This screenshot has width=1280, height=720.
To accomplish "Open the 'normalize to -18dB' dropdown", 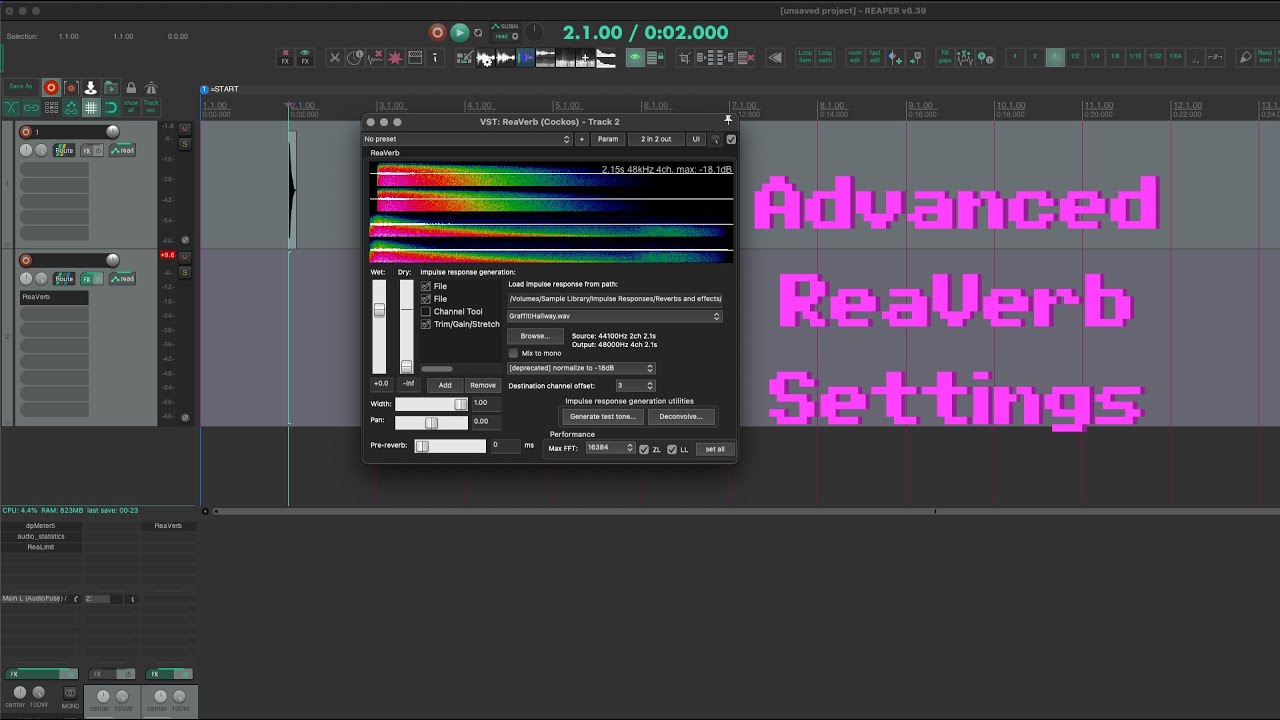I will 581,368.
